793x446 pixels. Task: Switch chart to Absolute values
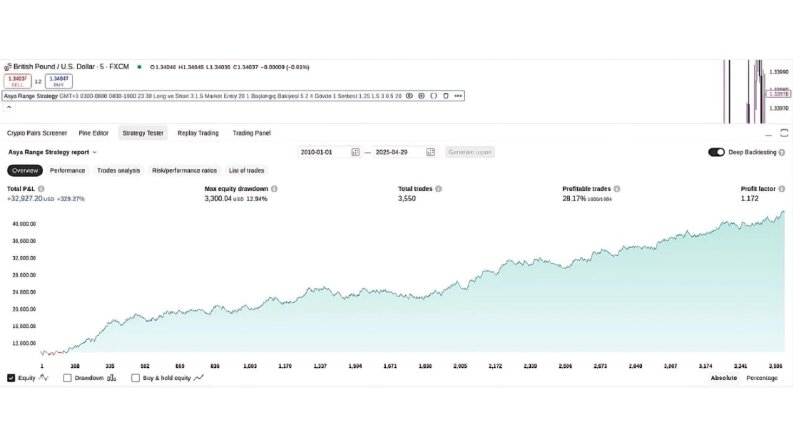[x=724, y=378]
